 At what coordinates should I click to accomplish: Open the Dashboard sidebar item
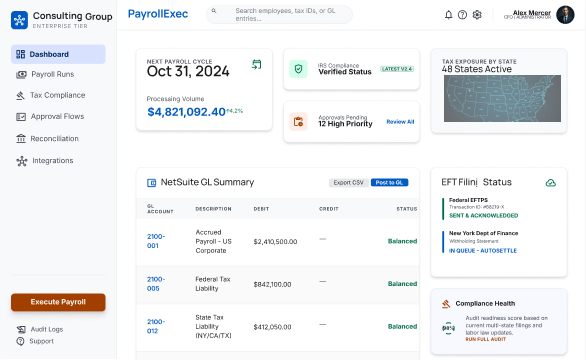[58, 54]
